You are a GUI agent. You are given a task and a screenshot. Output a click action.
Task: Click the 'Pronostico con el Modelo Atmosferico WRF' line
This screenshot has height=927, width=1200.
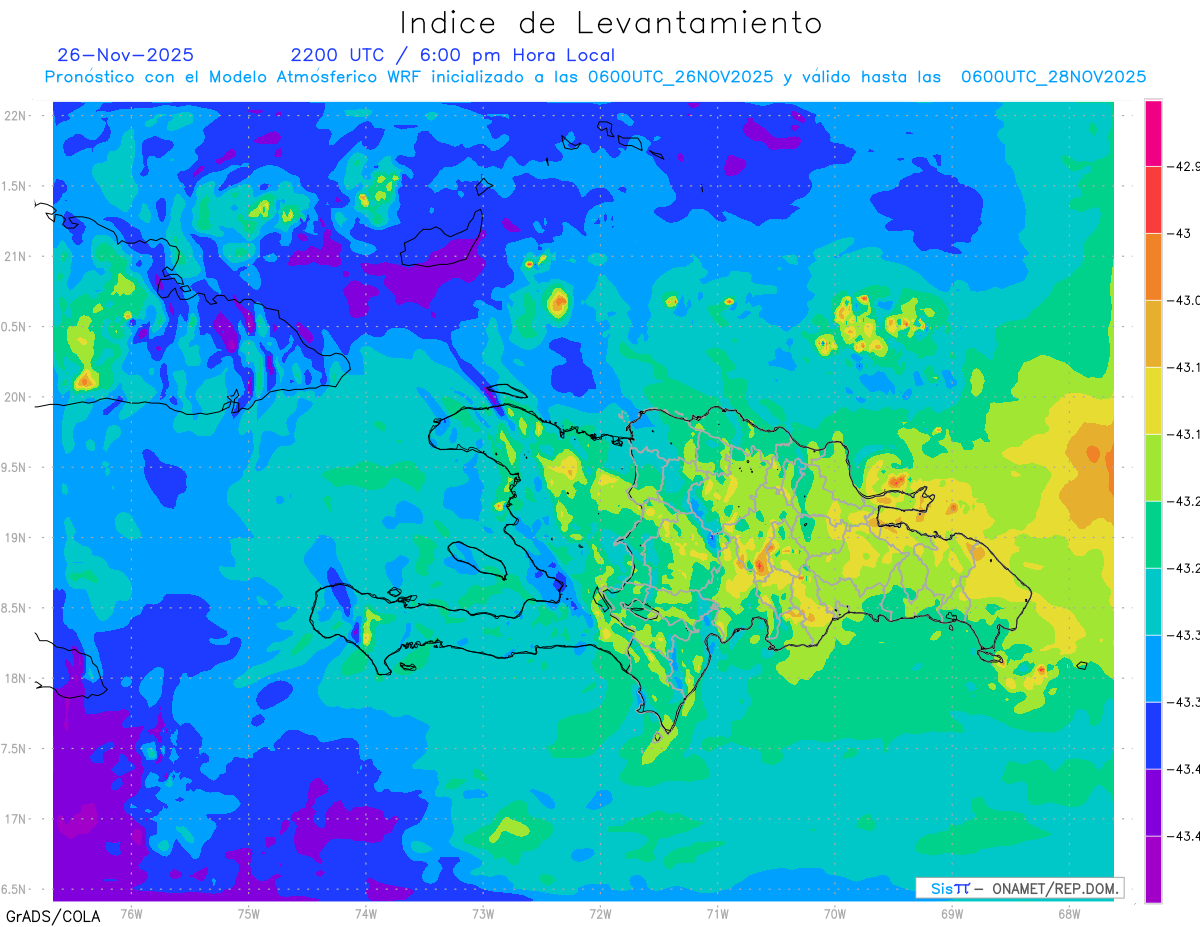595,77
